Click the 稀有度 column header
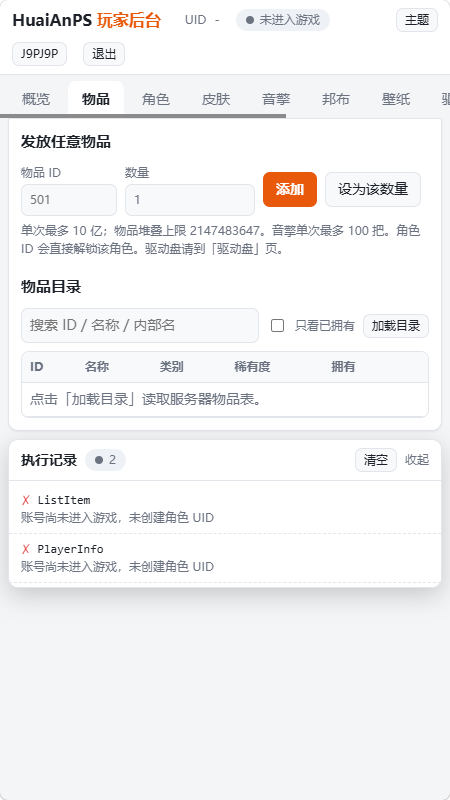The image size is (450, 800). pyautogui.click(x=252, y=367)
